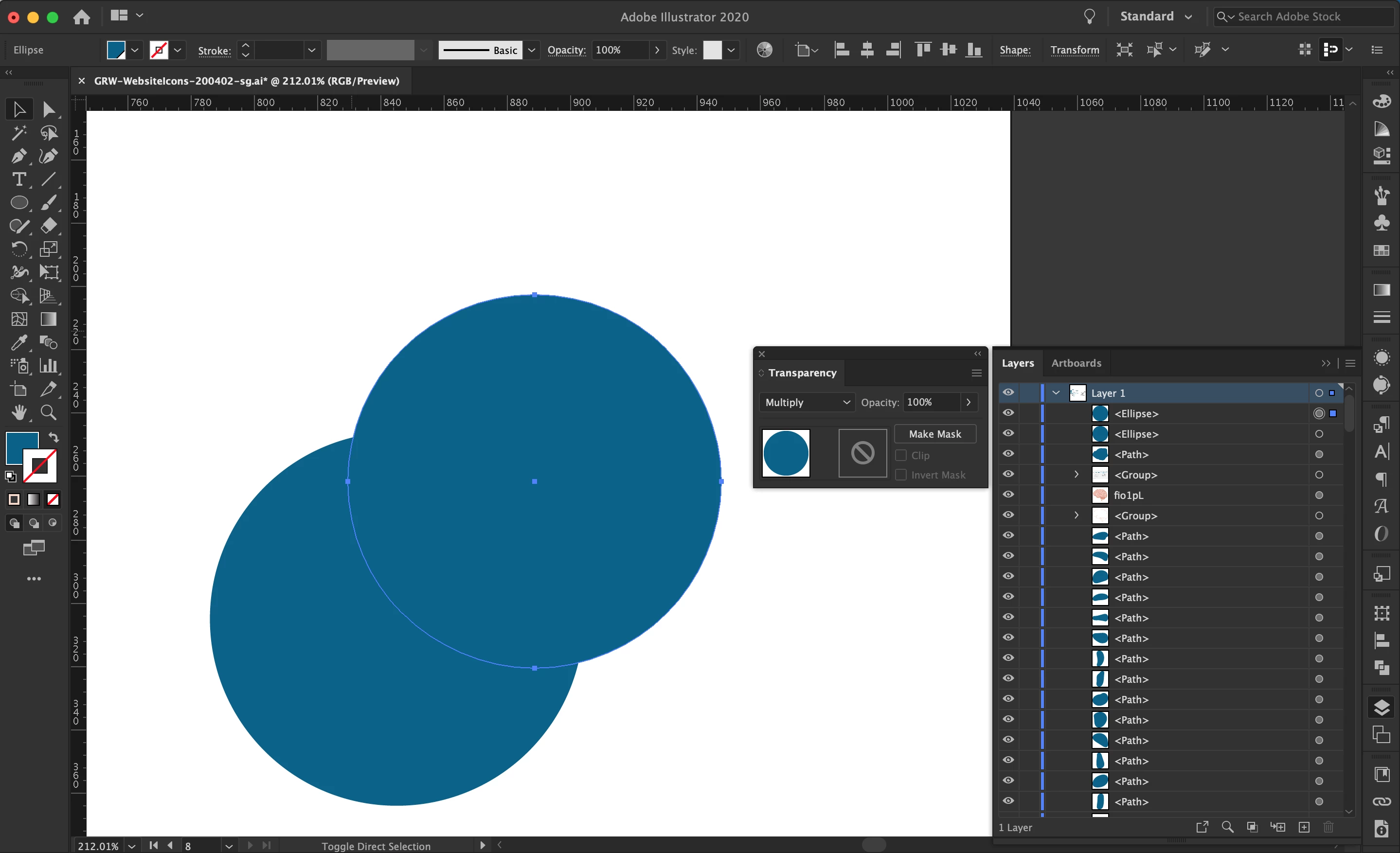Create new layer in Layers panel

(1304, 827)
